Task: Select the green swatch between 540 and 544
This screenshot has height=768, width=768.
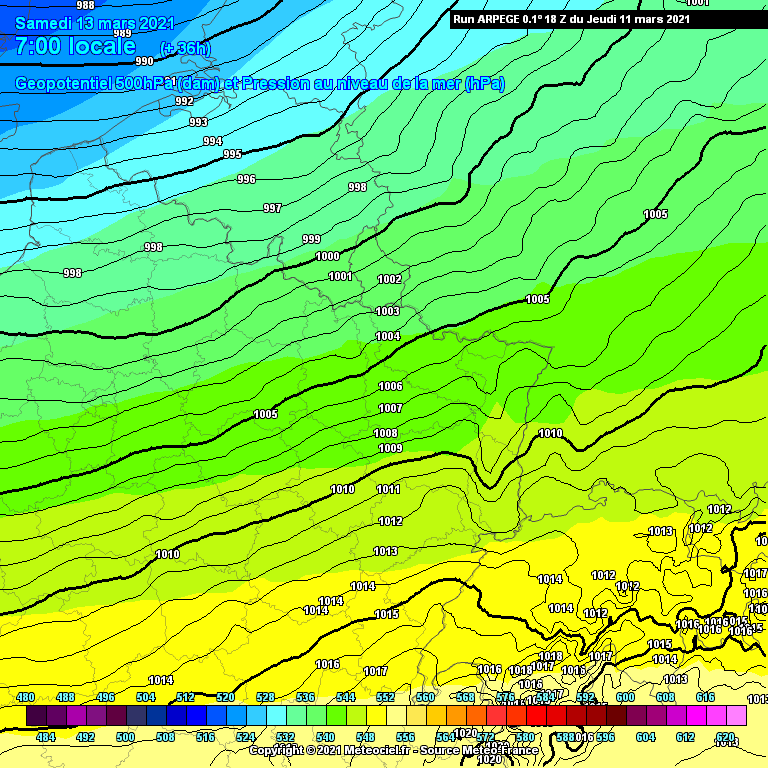Action: coord(336,716)
